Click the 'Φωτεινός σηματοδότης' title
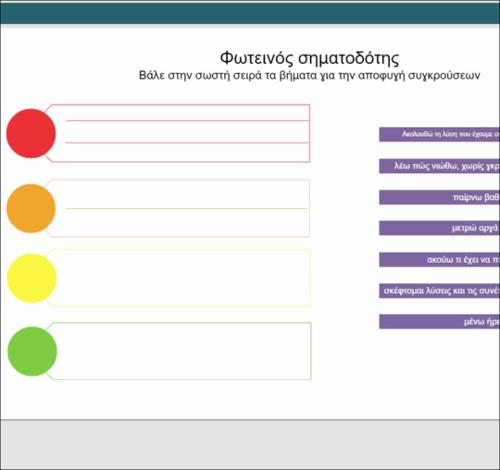The image size is (500, 470). click(309, 58)
